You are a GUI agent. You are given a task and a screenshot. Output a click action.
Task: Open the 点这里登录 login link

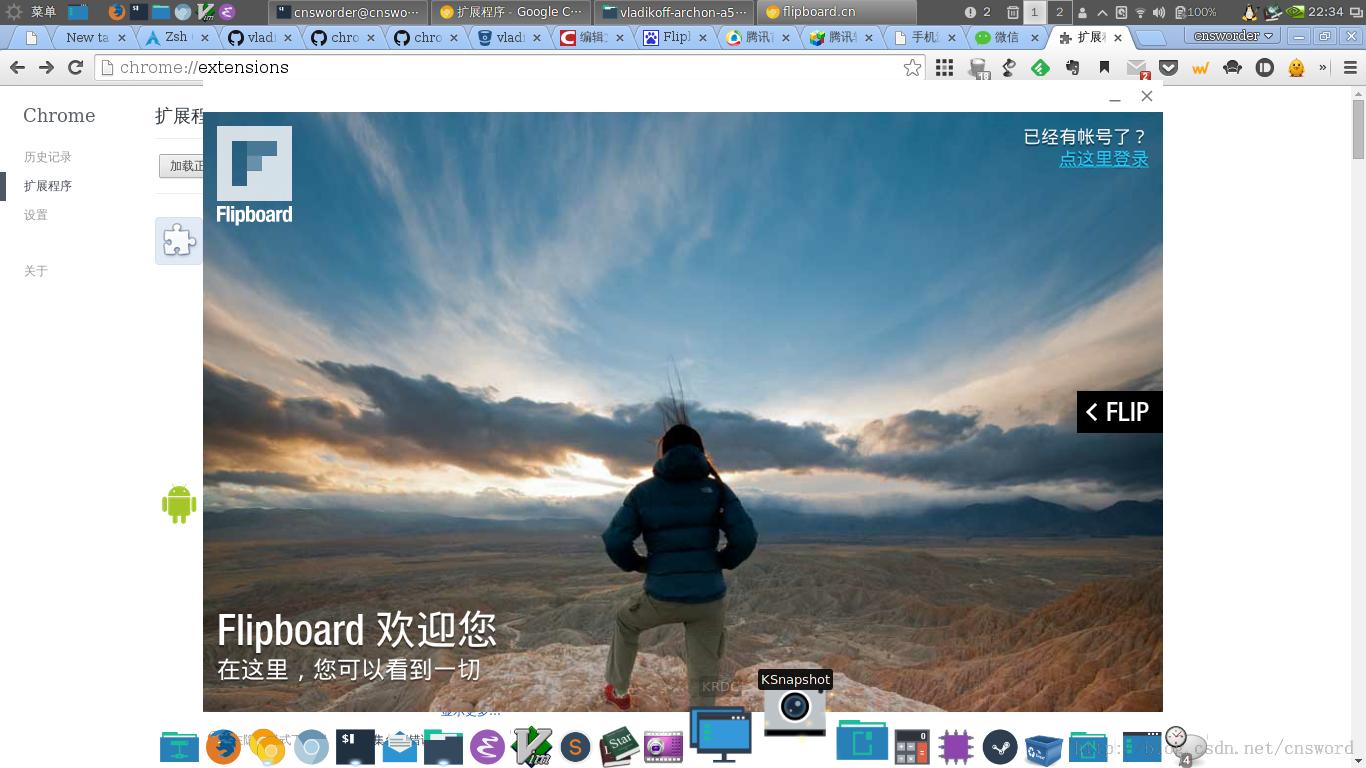click(x=1104, y=159)
